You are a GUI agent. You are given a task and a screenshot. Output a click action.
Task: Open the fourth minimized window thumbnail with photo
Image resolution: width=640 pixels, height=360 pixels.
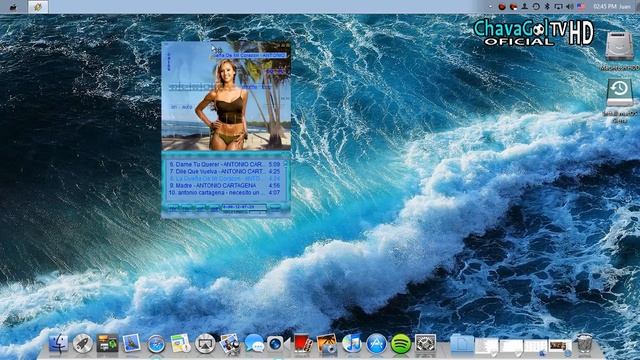pyautogui.click(x=560, y=345)
